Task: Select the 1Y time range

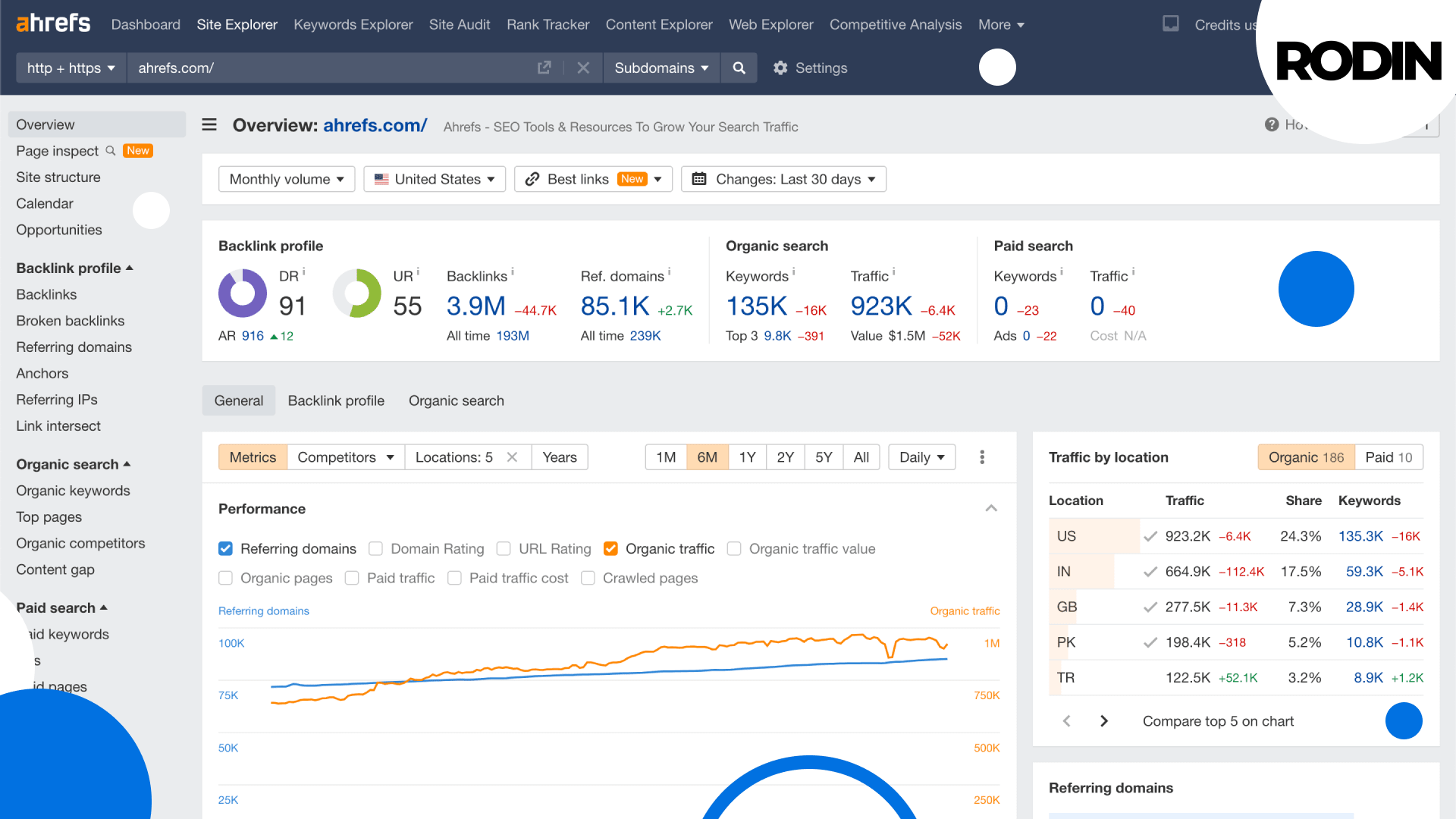Action: coord(747,457)
